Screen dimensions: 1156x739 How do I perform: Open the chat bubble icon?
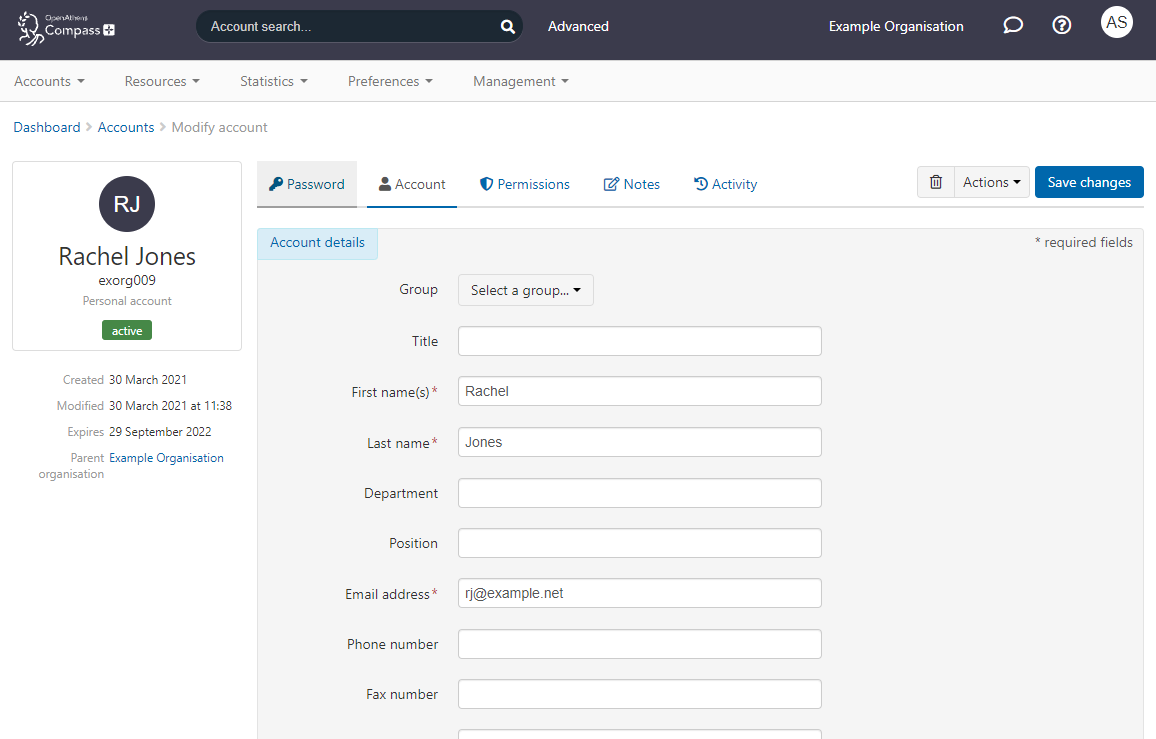click(1013, 25)
